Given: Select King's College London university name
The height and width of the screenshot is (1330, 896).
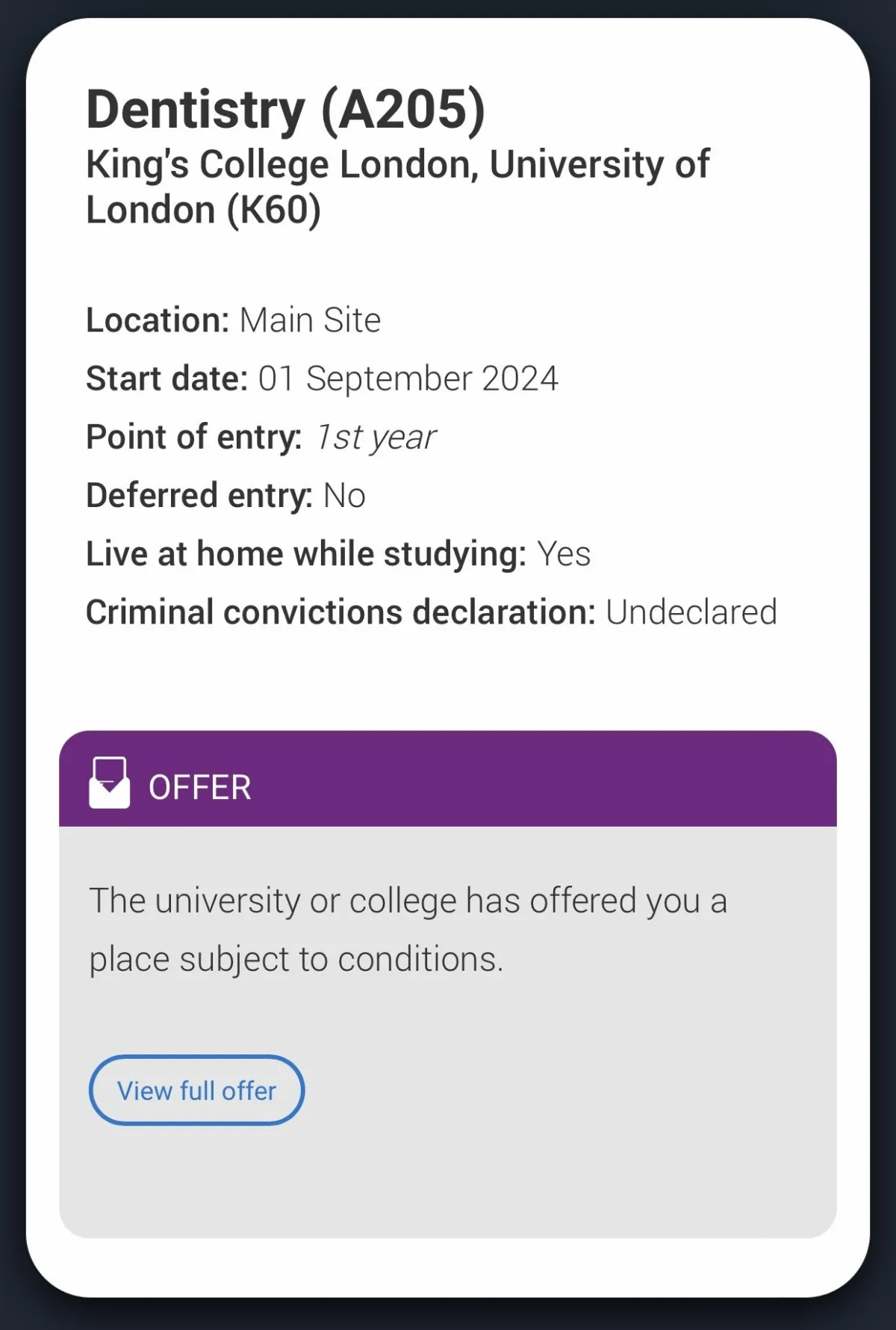Looking at the screenshot, I should pos(397,187).
